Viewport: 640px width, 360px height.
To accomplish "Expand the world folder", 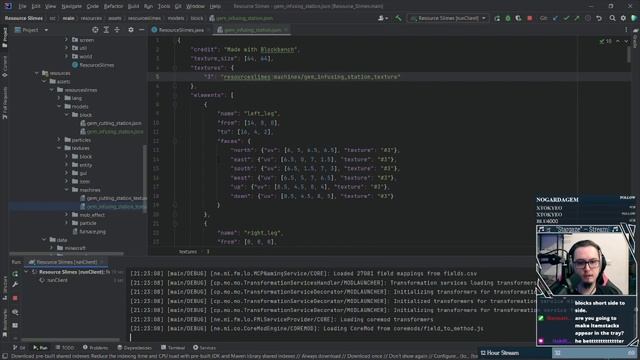I will tap(67, 56).
